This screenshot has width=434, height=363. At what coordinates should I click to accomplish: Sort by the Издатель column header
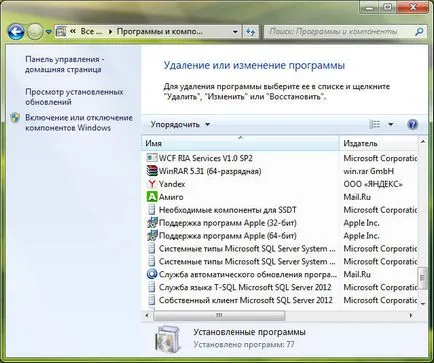pyautogui.click(x=379, y=143)
